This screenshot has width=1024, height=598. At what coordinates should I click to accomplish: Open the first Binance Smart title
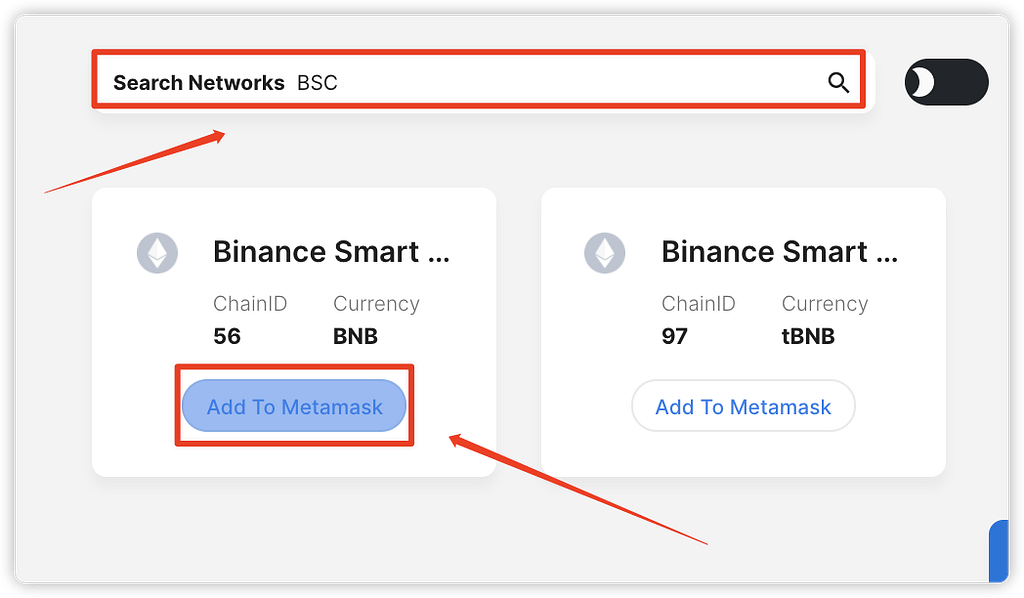(x=332, y=252)
